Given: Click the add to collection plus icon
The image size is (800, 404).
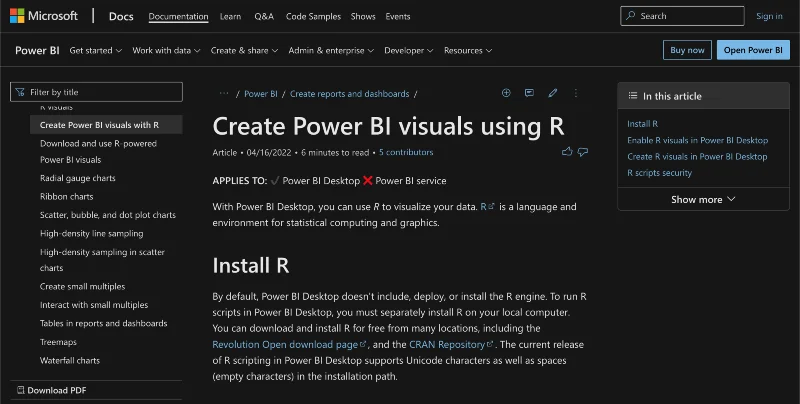Looking at the screenshot, I should coord(506,93).
